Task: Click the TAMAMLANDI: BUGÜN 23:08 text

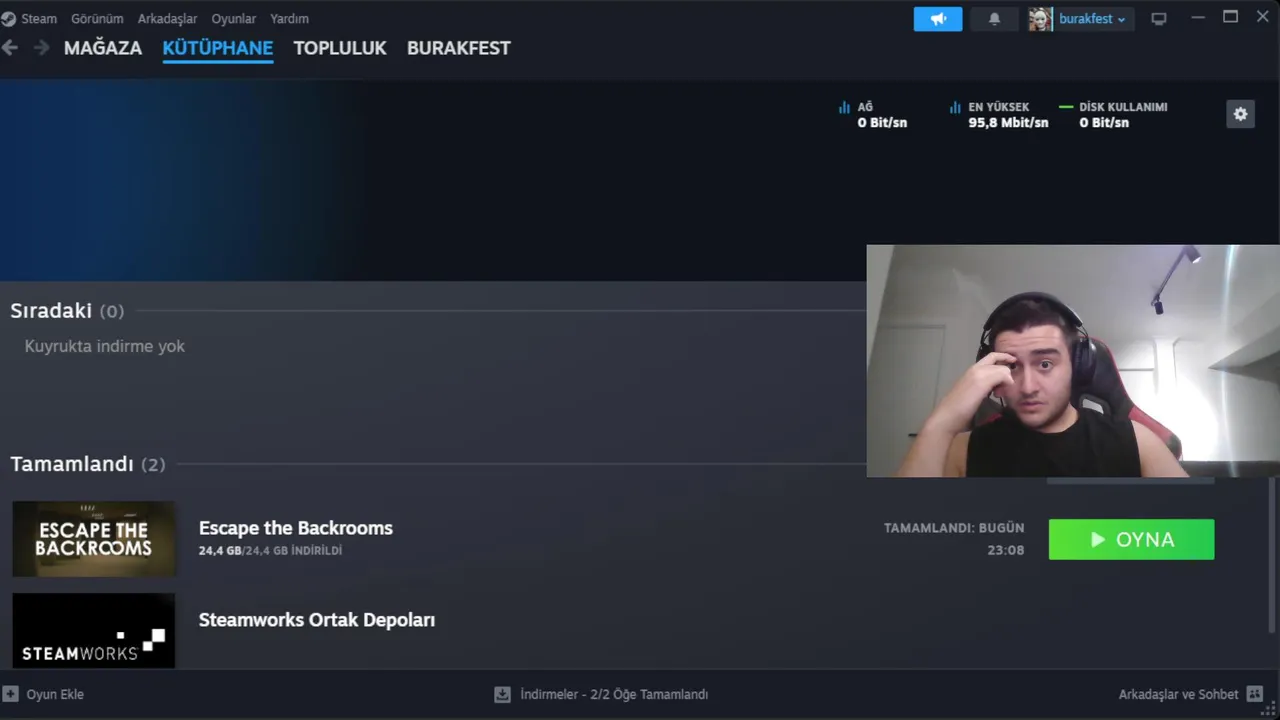Action: pos(954,539)
